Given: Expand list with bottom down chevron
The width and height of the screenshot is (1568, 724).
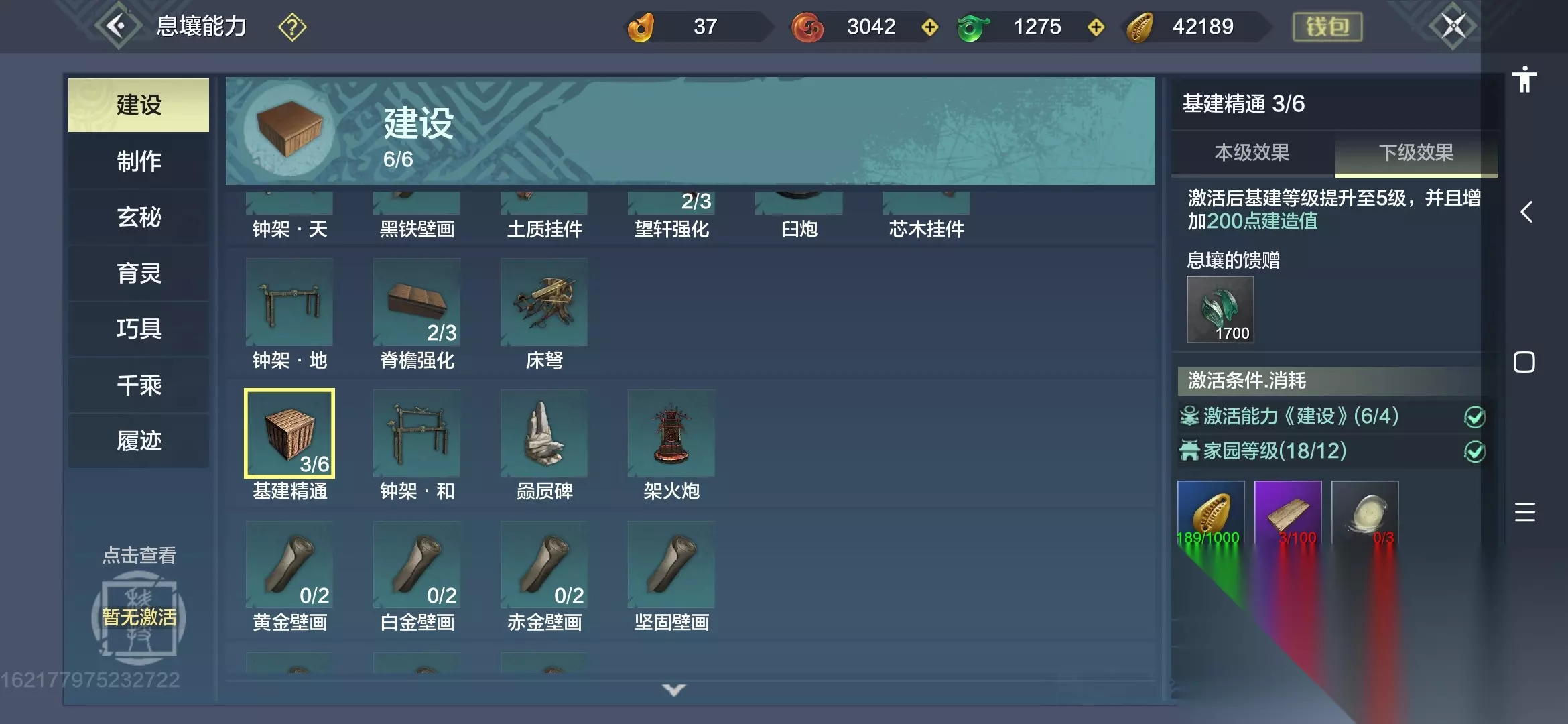Looking at the screenshot, I should tap(674, 690).
